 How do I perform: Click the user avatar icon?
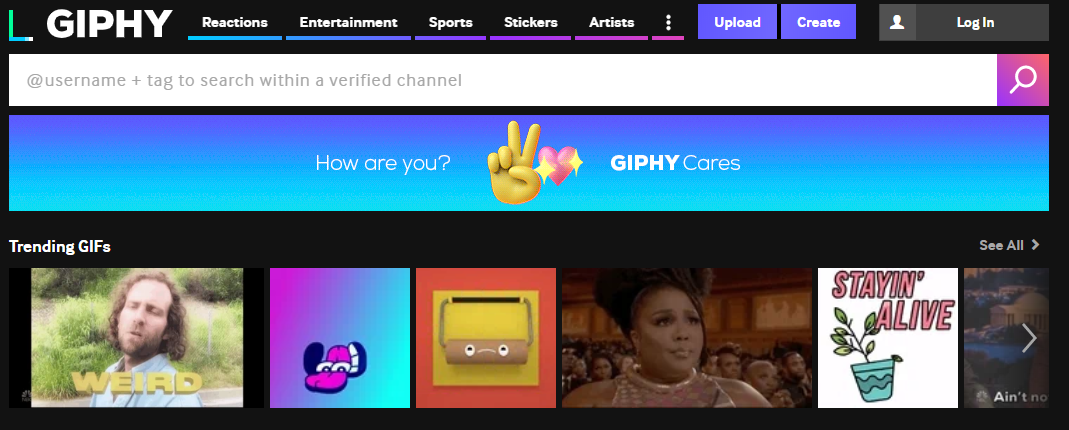[x=897, y=22]
